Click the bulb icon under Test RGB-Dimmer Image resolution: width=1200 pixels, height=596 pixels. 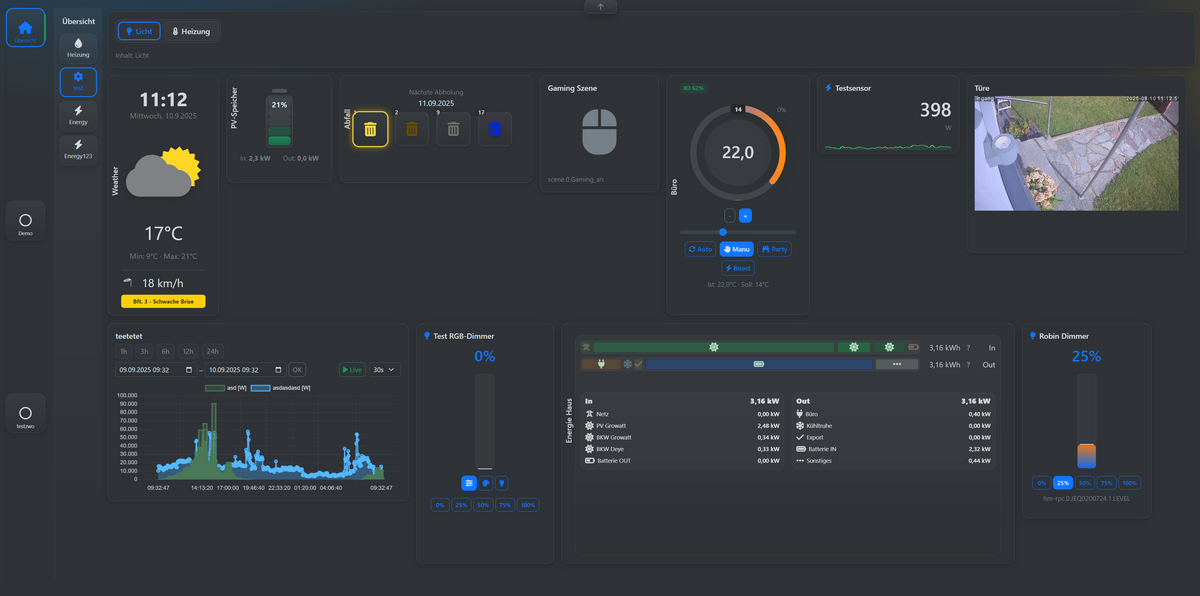(501, 483)
